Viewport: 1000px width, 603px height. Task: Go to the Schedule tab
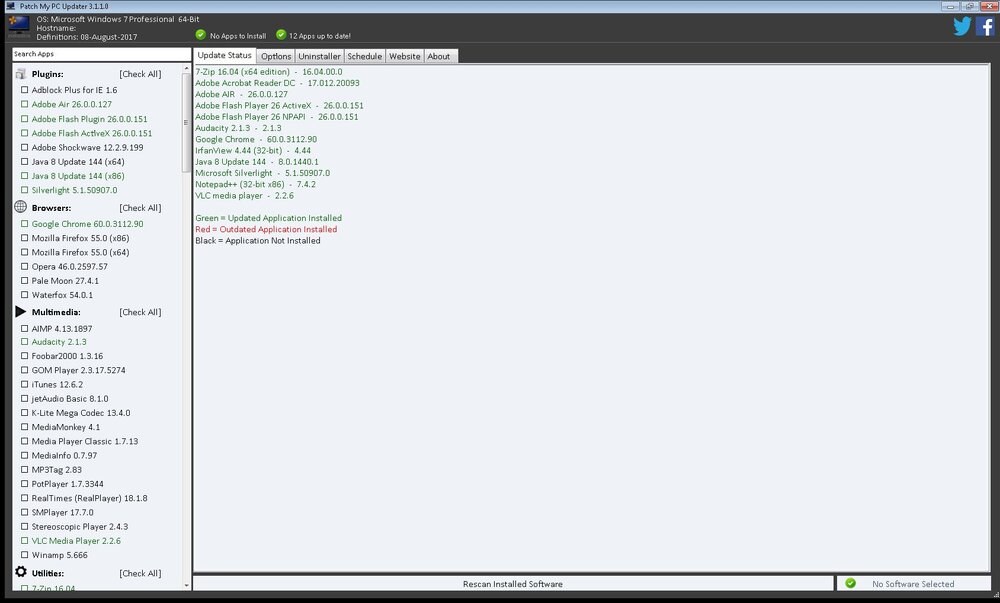tap(365, 56)
